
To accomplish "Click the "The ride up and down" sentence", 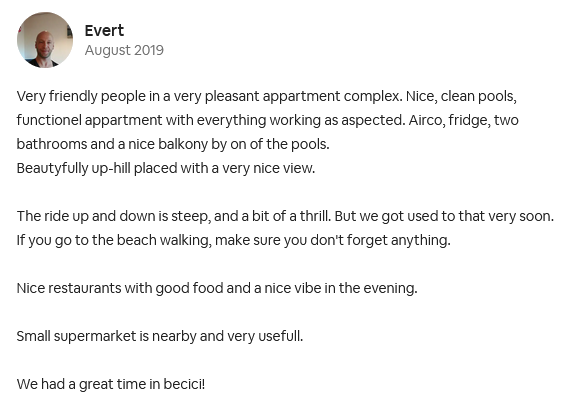I will point(285,216).
